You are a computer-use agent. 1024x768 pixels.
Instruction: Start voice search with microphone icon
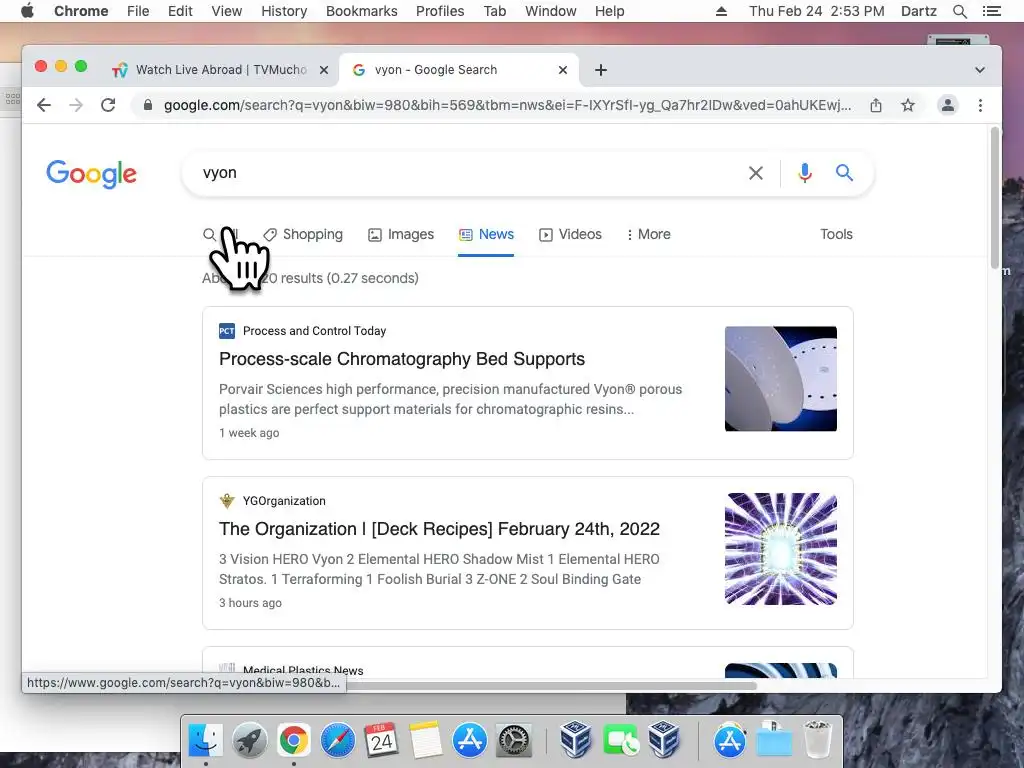805,173
